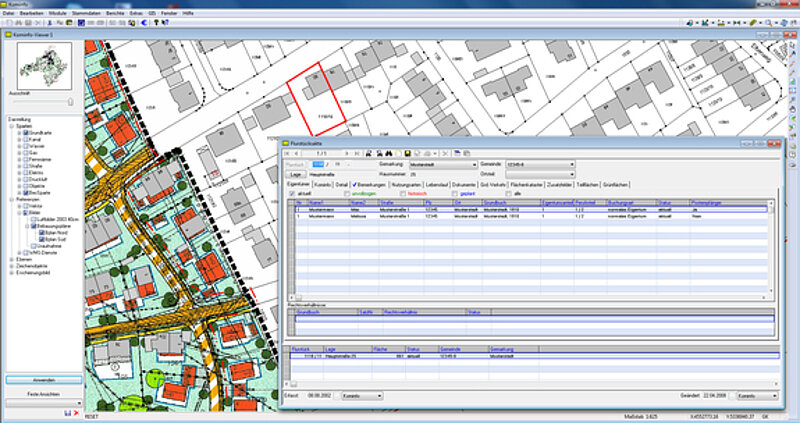Click the delete X icon in Flurstücksakte toolbar
This screenshot has width=800, height=423.
(445, 154)
